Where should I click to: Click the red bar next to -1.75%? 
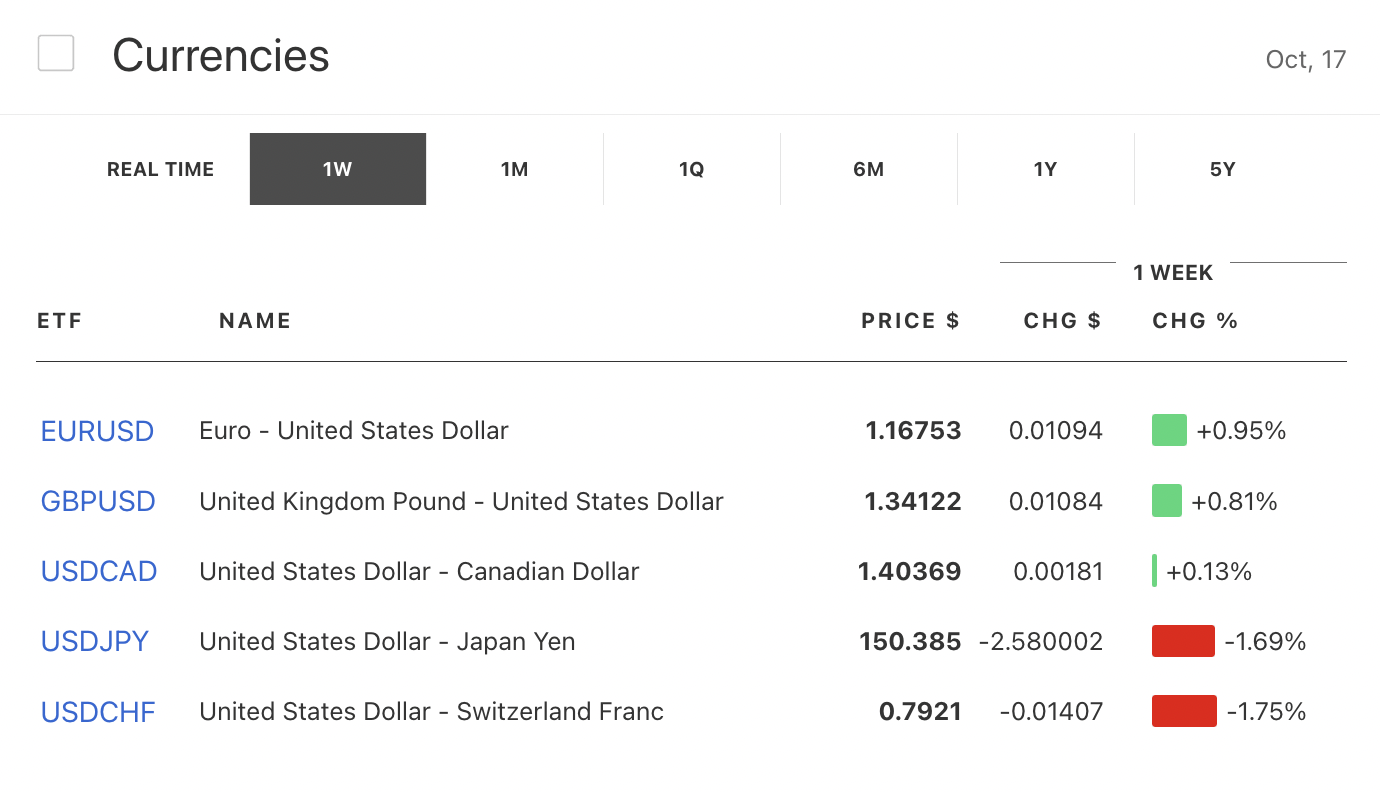tap(1184, 711)
